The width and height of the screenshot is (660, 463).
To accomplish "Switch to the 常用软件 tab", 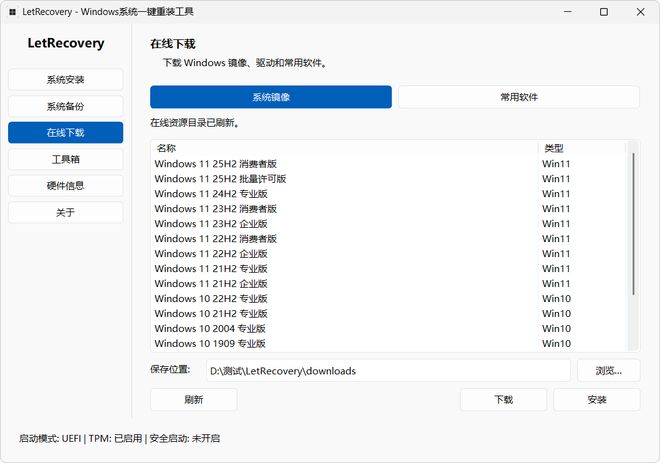I will click(x=519, y=97).
